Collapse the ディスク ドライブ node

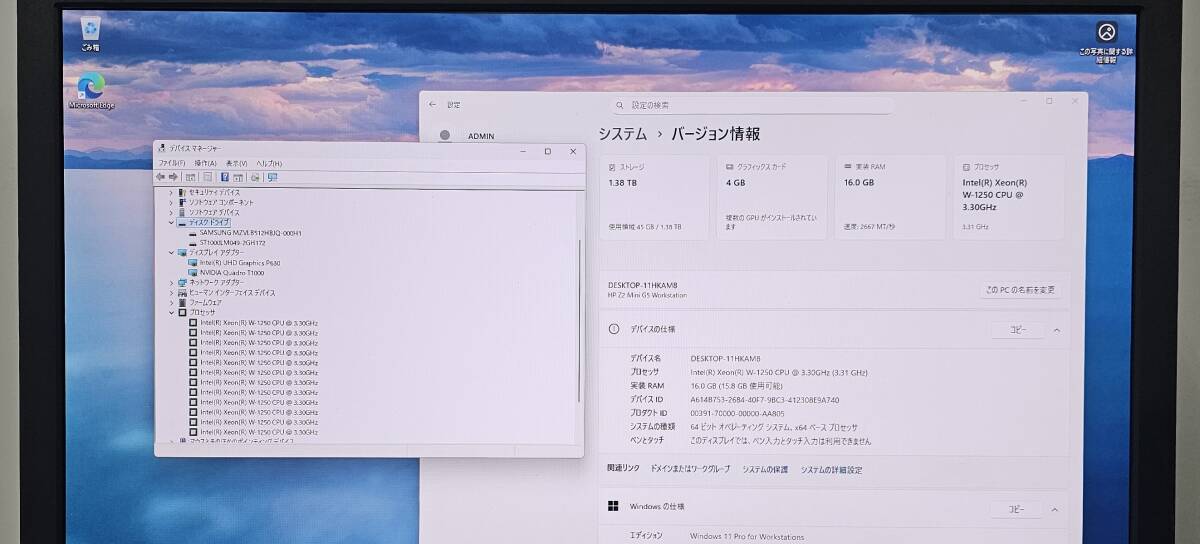coord(171,222)
